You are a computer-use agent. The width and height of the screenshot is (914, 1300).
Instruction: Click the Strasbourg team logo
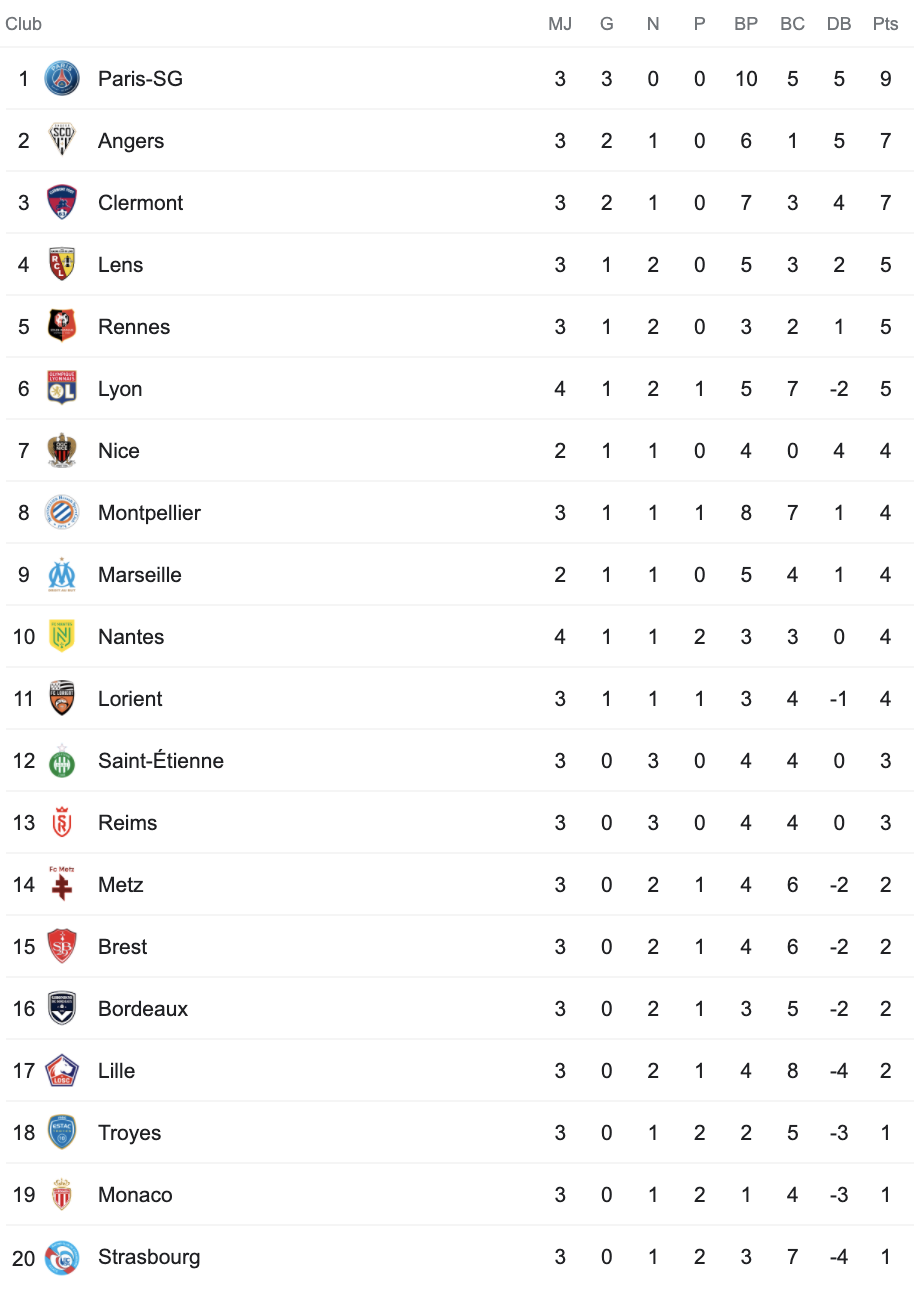point(62,1256)
